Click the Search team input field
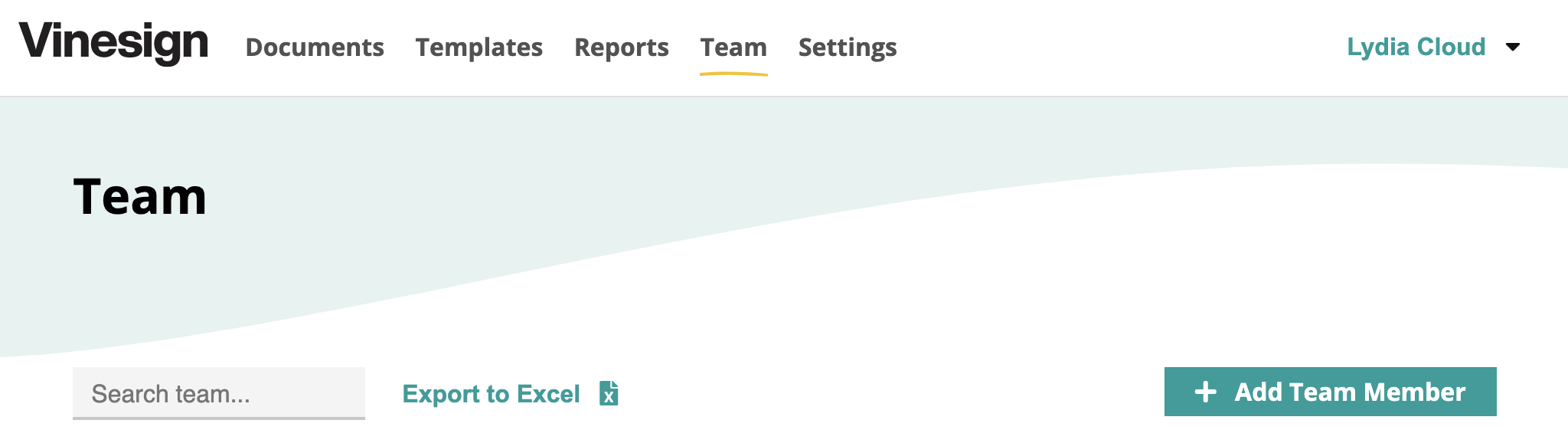Screen dimensions: 1568x443 tap(219, 393)
